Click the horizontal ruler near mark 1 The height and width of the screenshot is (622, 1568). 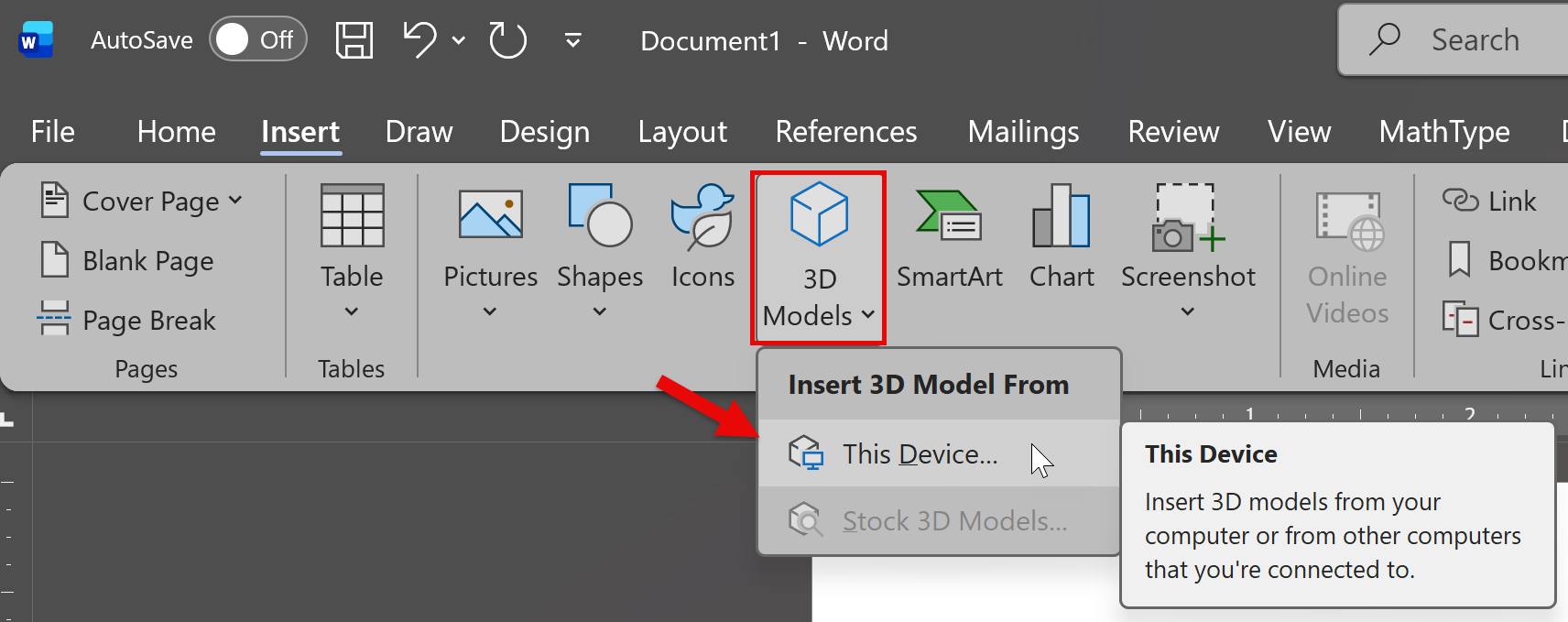pos(1249,413)
